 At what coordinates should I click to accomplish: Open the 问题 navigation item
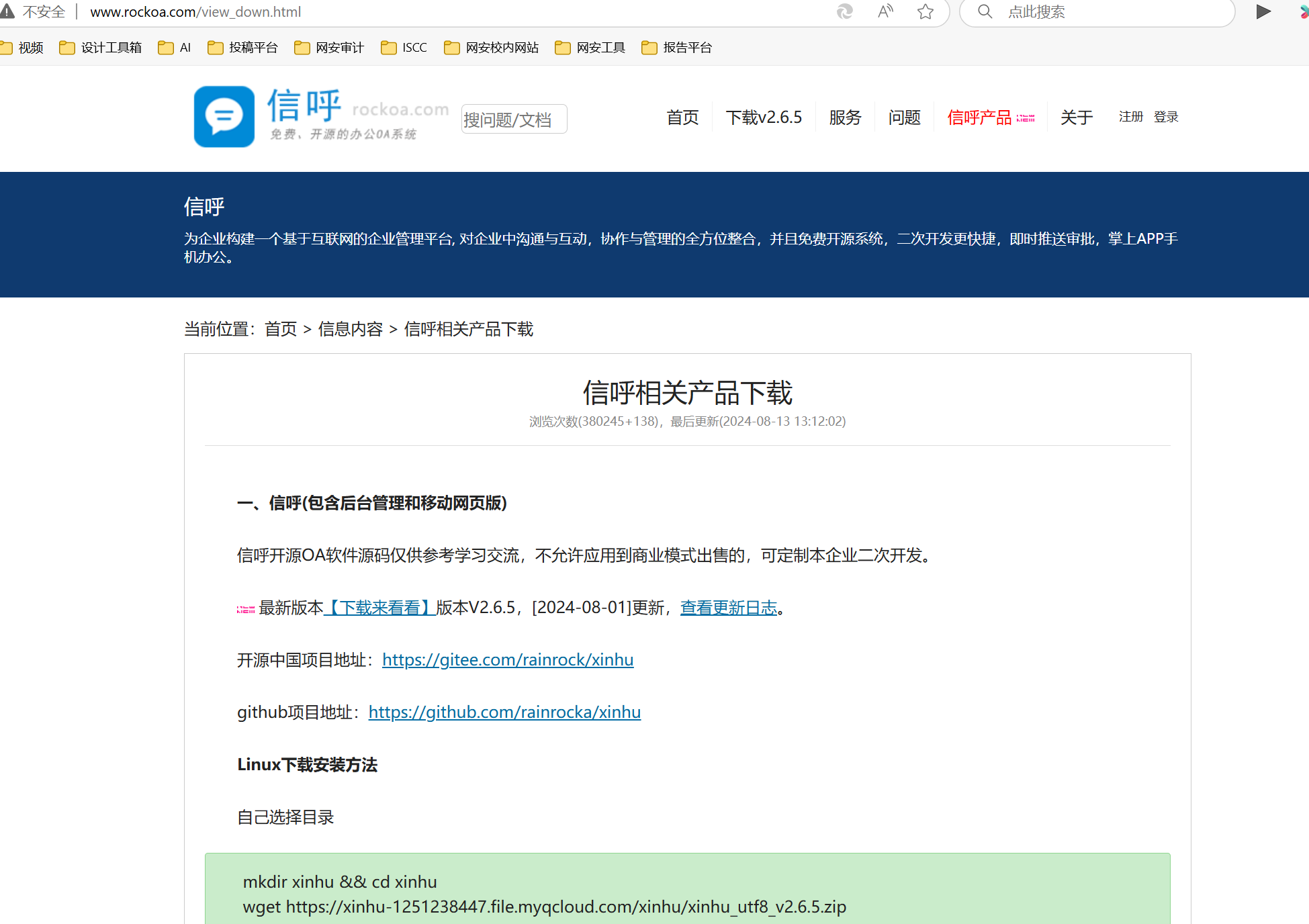[x=904, y=118]
